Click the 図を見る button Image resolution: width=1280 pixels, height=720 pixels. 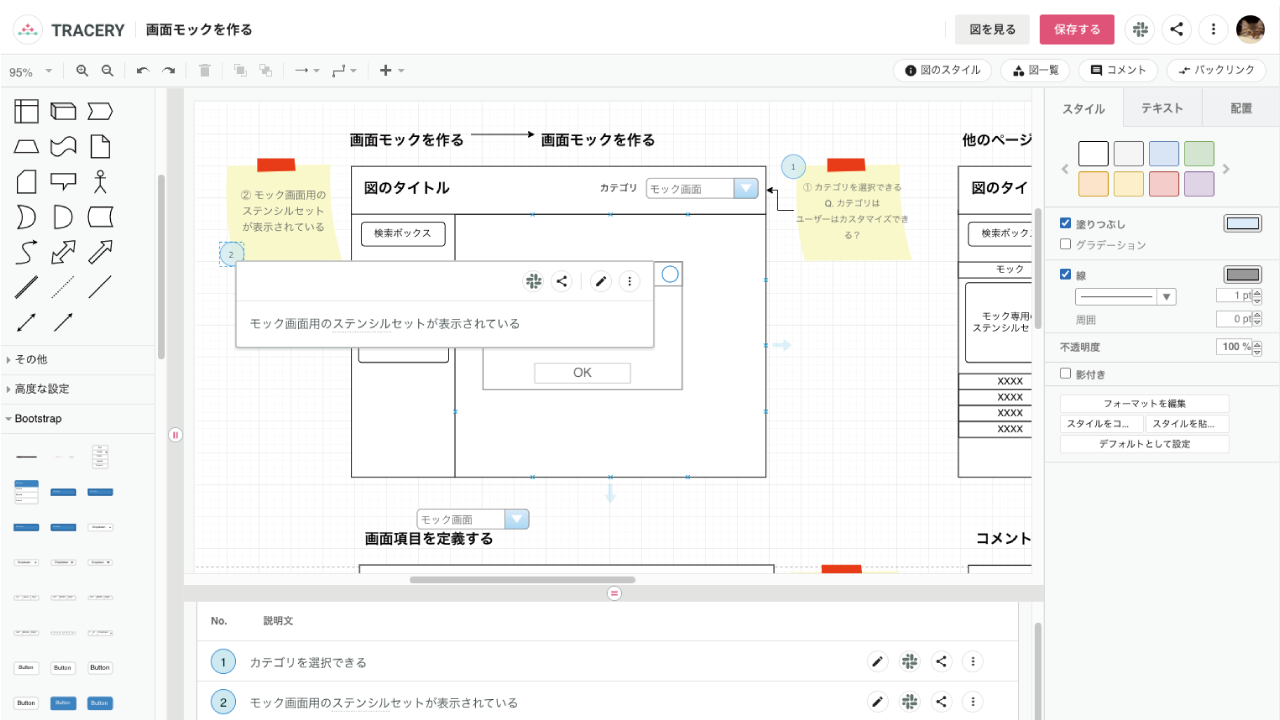click(x=992, y=29)
